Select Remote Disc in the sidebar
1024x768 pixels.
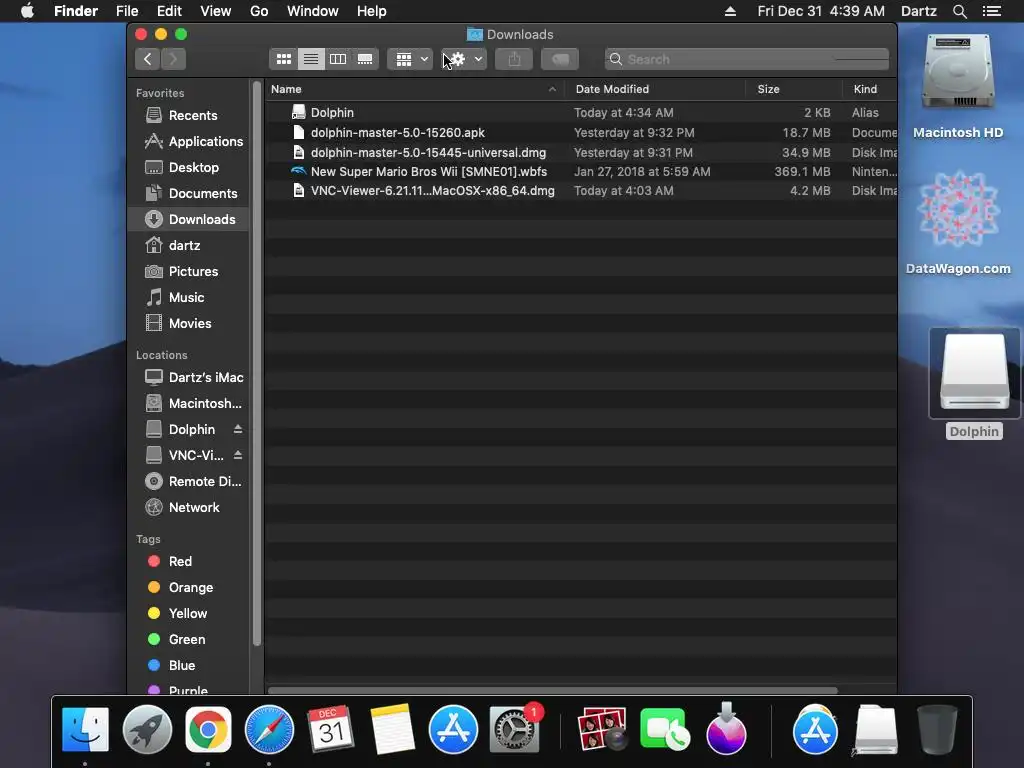(188, 482)
